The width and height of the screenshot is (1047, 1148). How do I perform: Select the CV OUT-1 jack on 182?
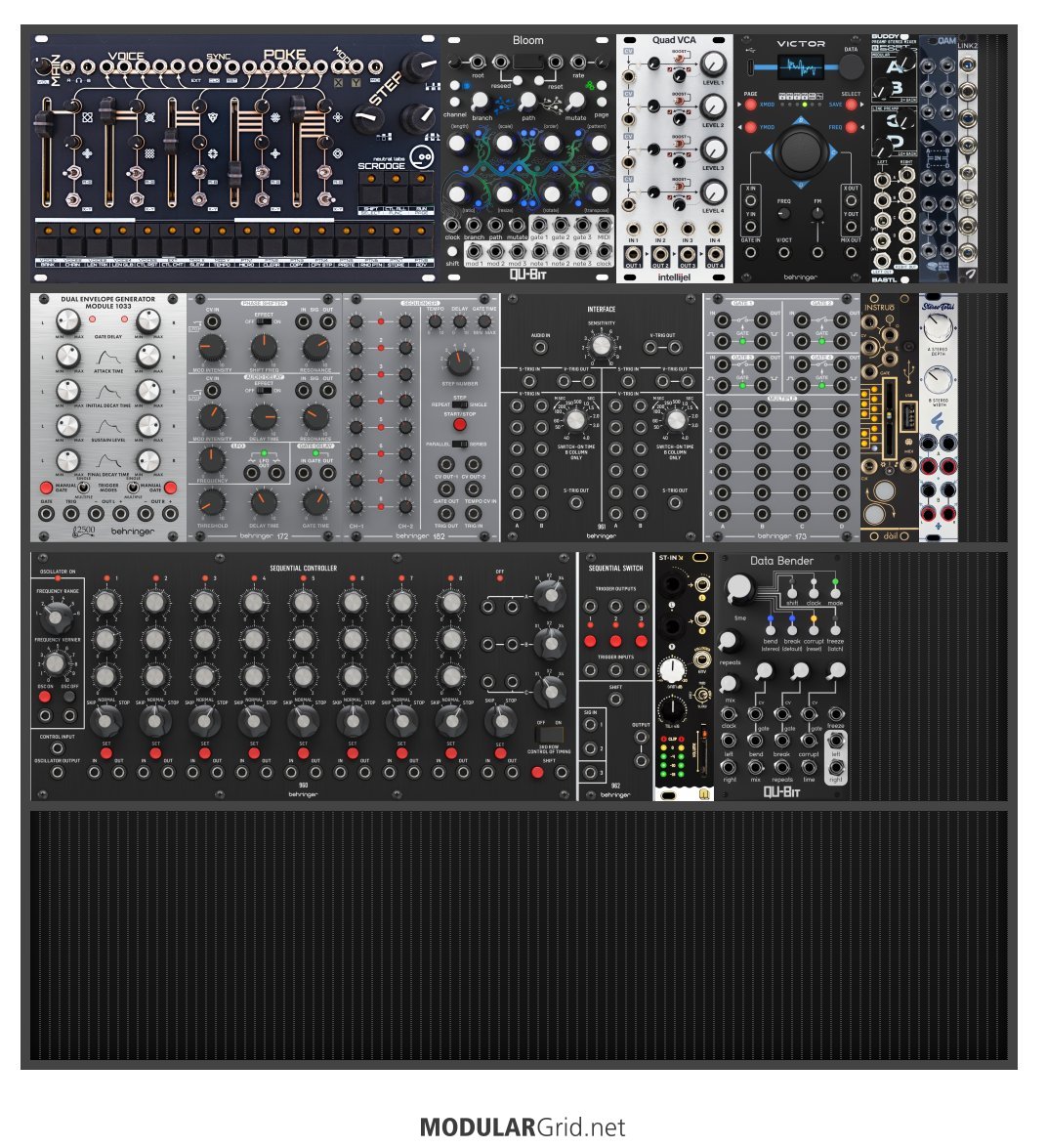(x=445, y=464)
